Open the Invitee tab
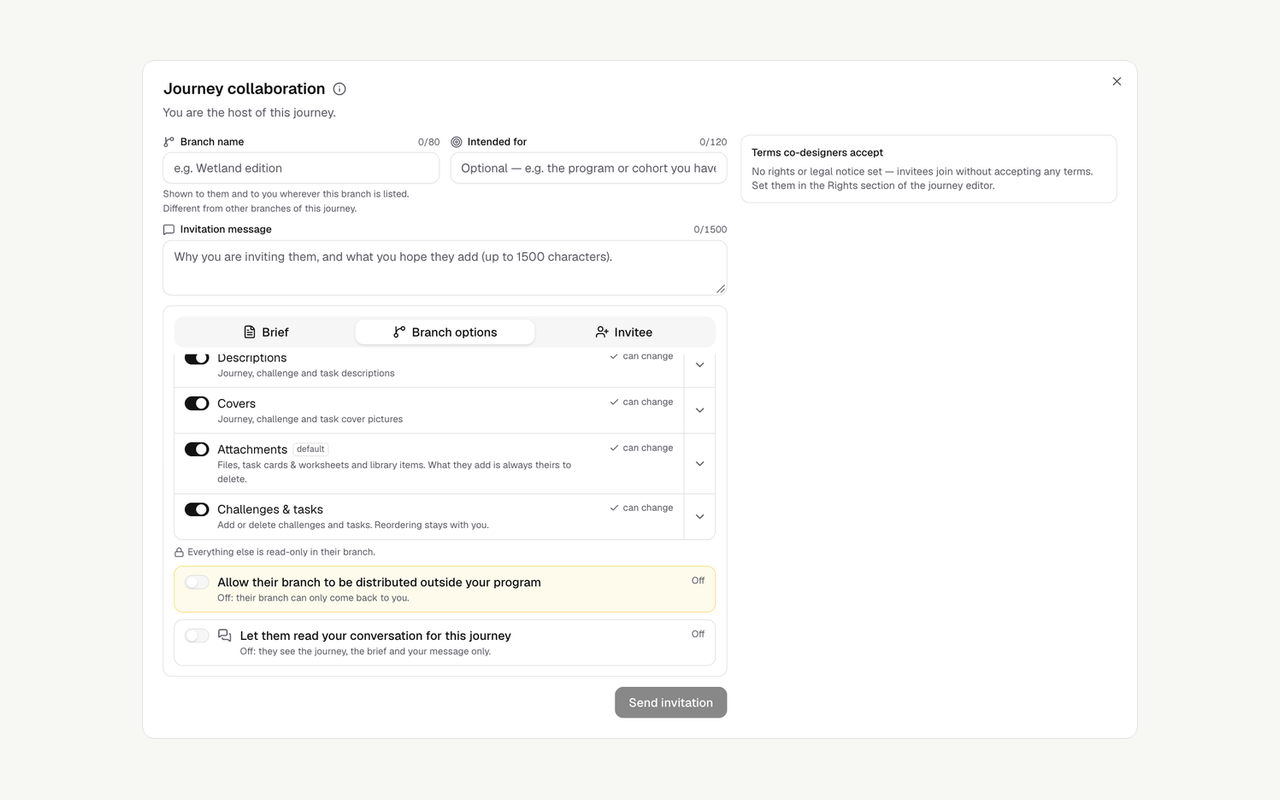The image size is (1280, 800). point(624,332)
